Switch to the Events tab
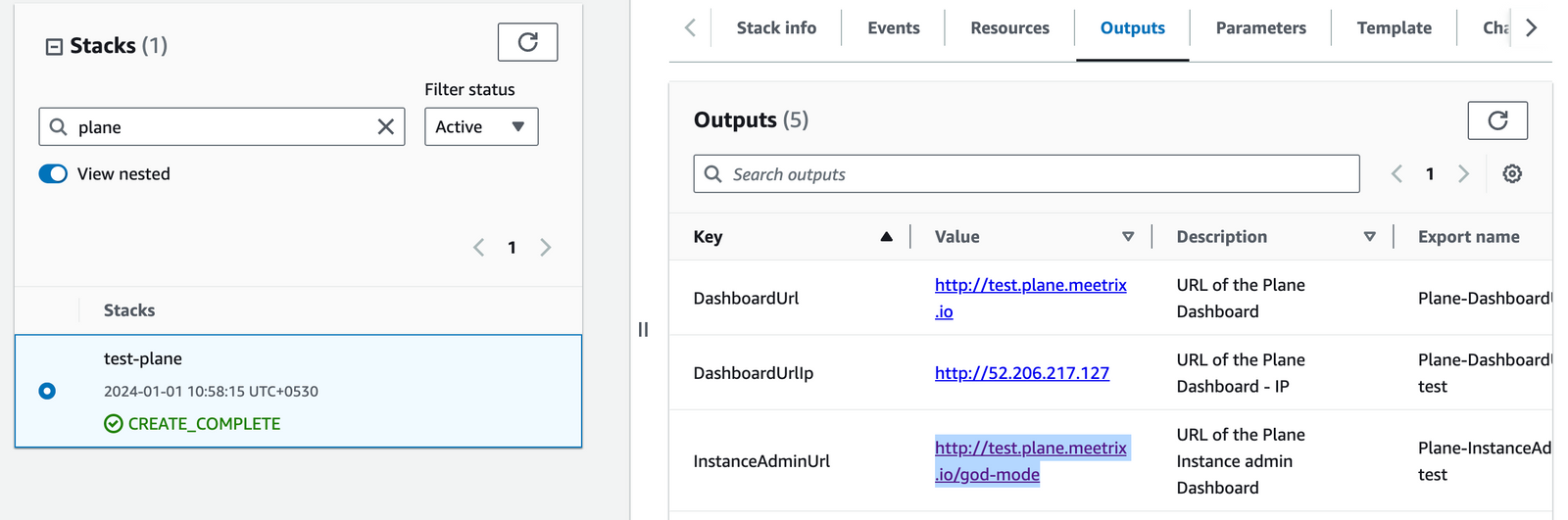1568x520 pixels. point(893,28)
